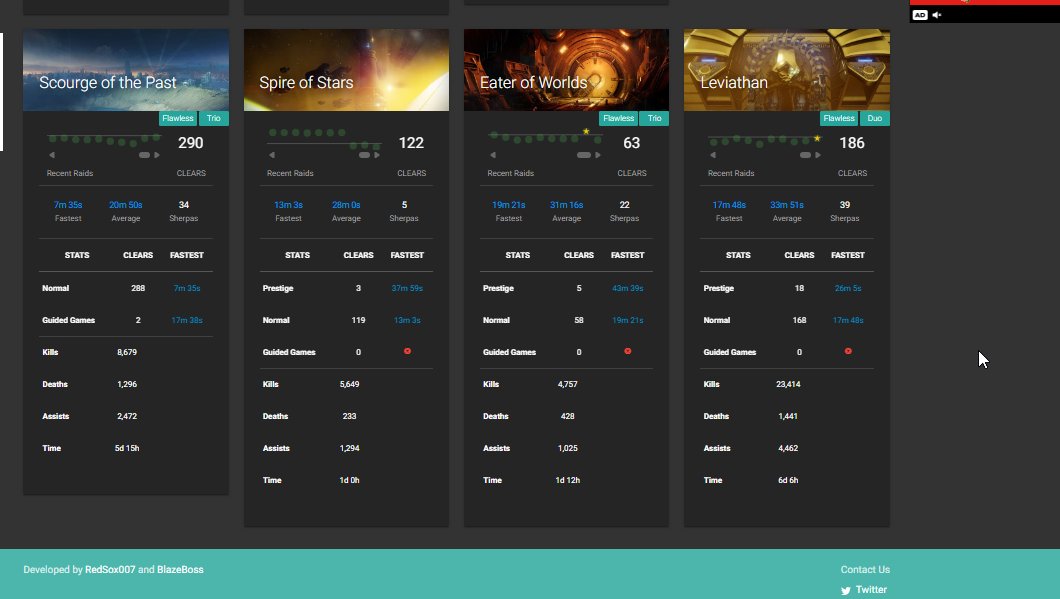Click Leviathan recent raids left arrow
1060x599 pixels.
click(x=713, y=155)
